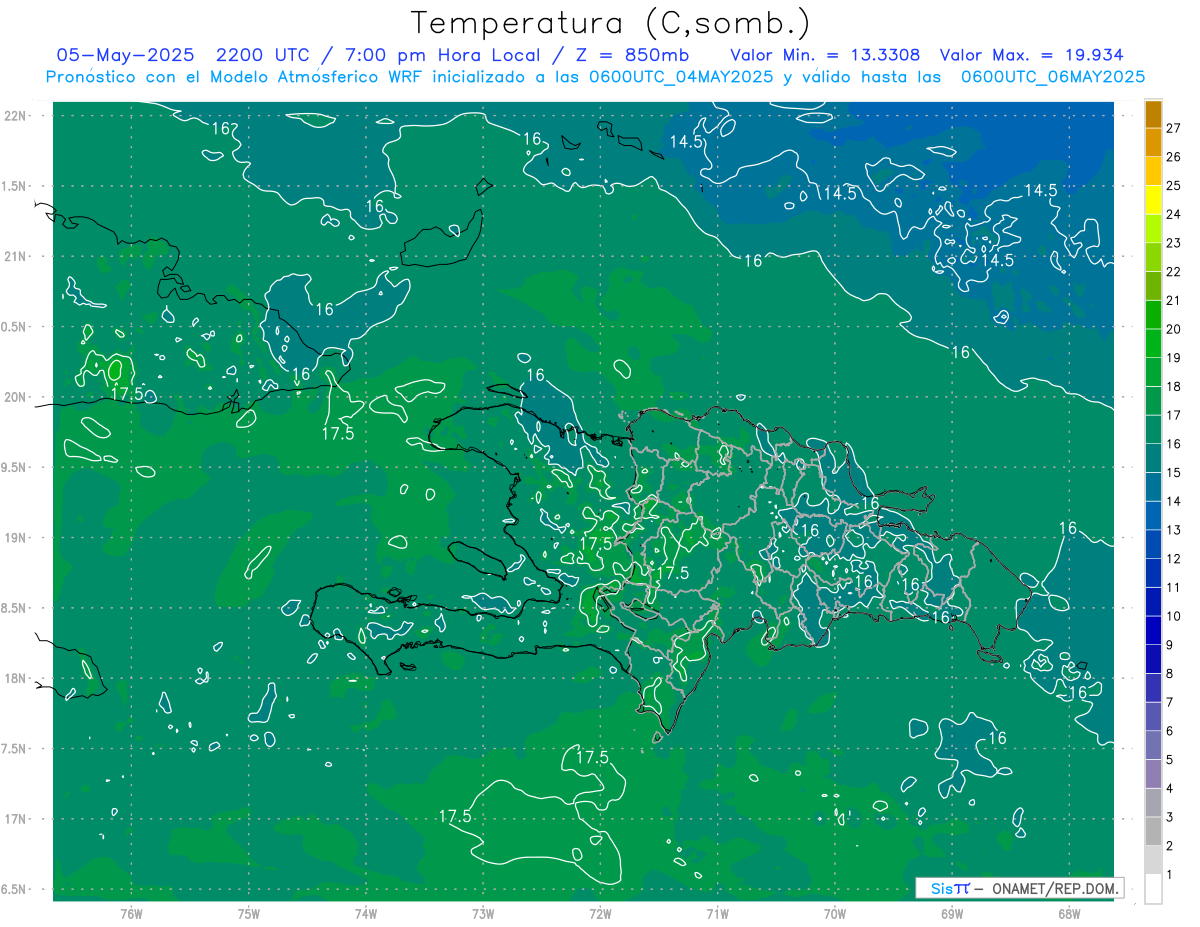
Task: Click the 20N latitude axis label
Action: tap(16, 397)
